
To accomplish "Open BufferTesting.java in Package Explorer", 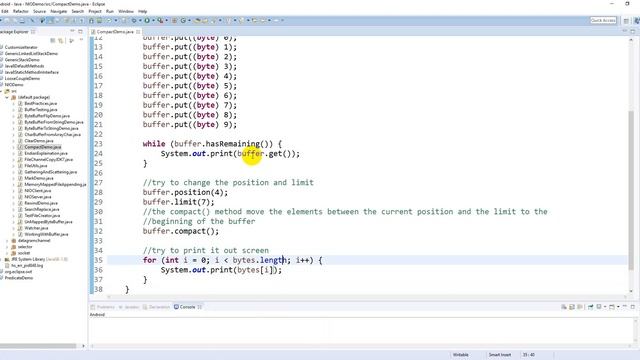I will 40,110.
